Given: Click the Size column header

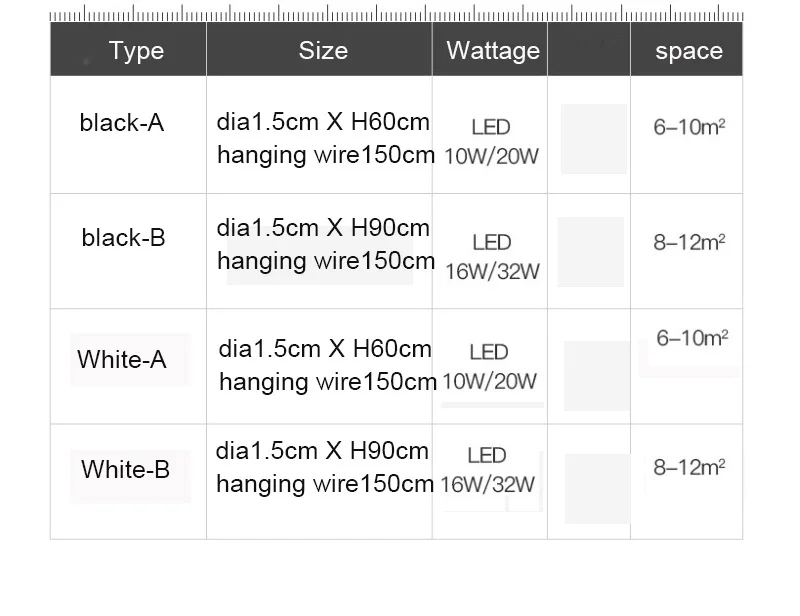Looking at the screenshot, I should point(323,51).
